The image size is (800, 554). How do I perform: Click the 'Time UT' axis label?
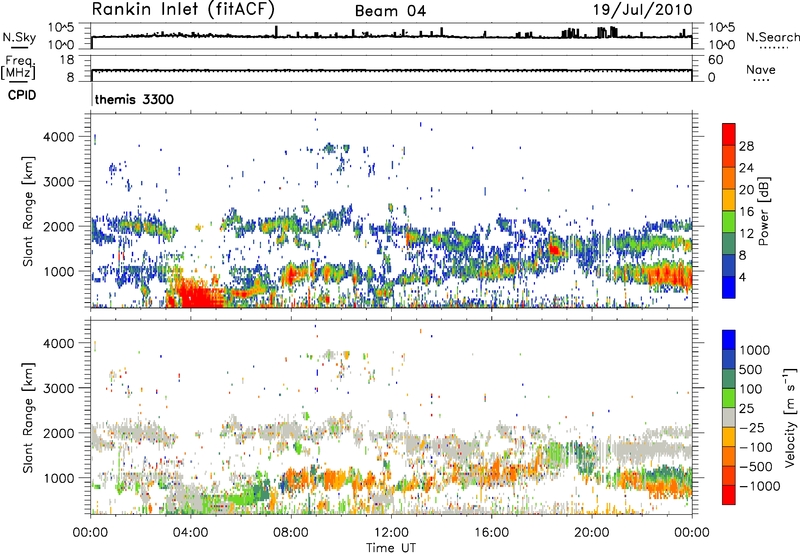click(391, 548)
